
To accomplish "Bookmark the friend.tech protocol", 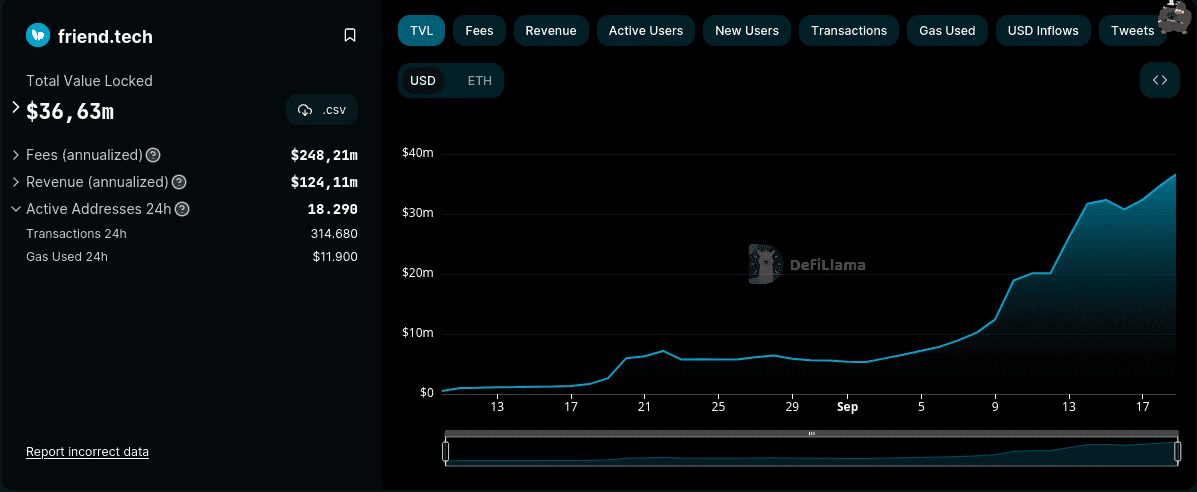I will point(350,35).
